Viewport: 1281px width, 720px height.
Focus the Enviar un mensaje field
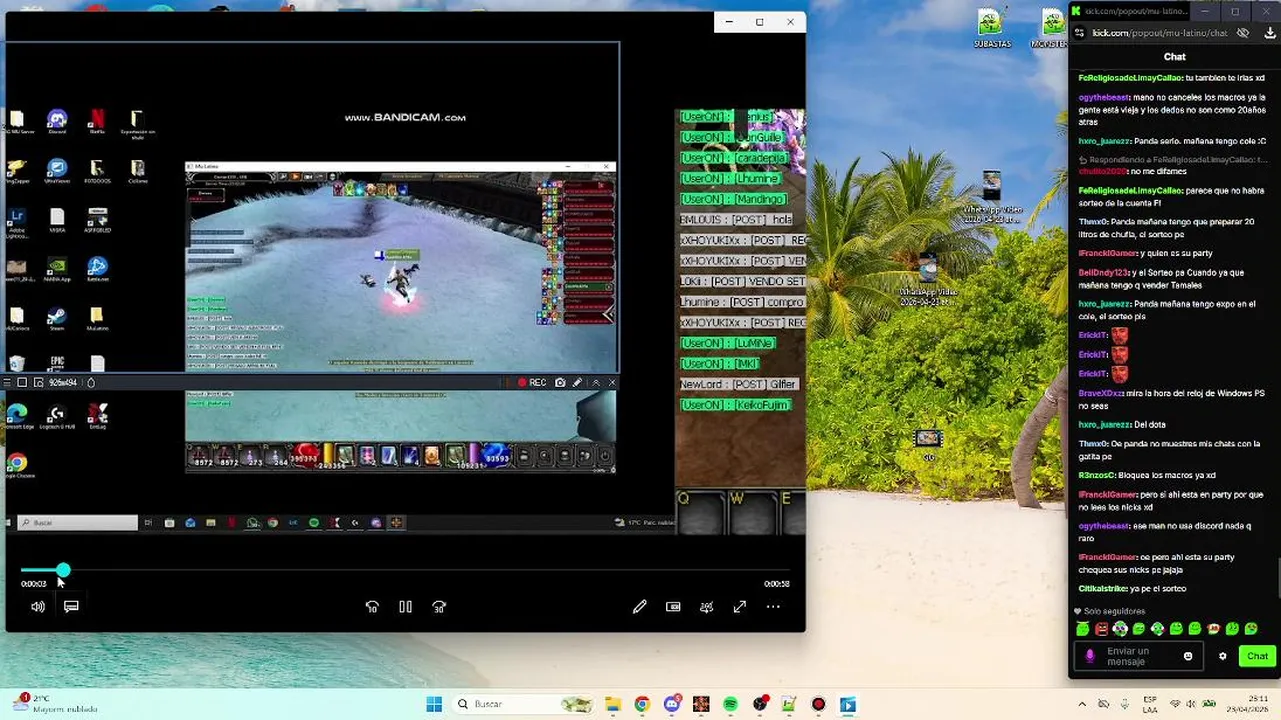[x=1140, y=656]
